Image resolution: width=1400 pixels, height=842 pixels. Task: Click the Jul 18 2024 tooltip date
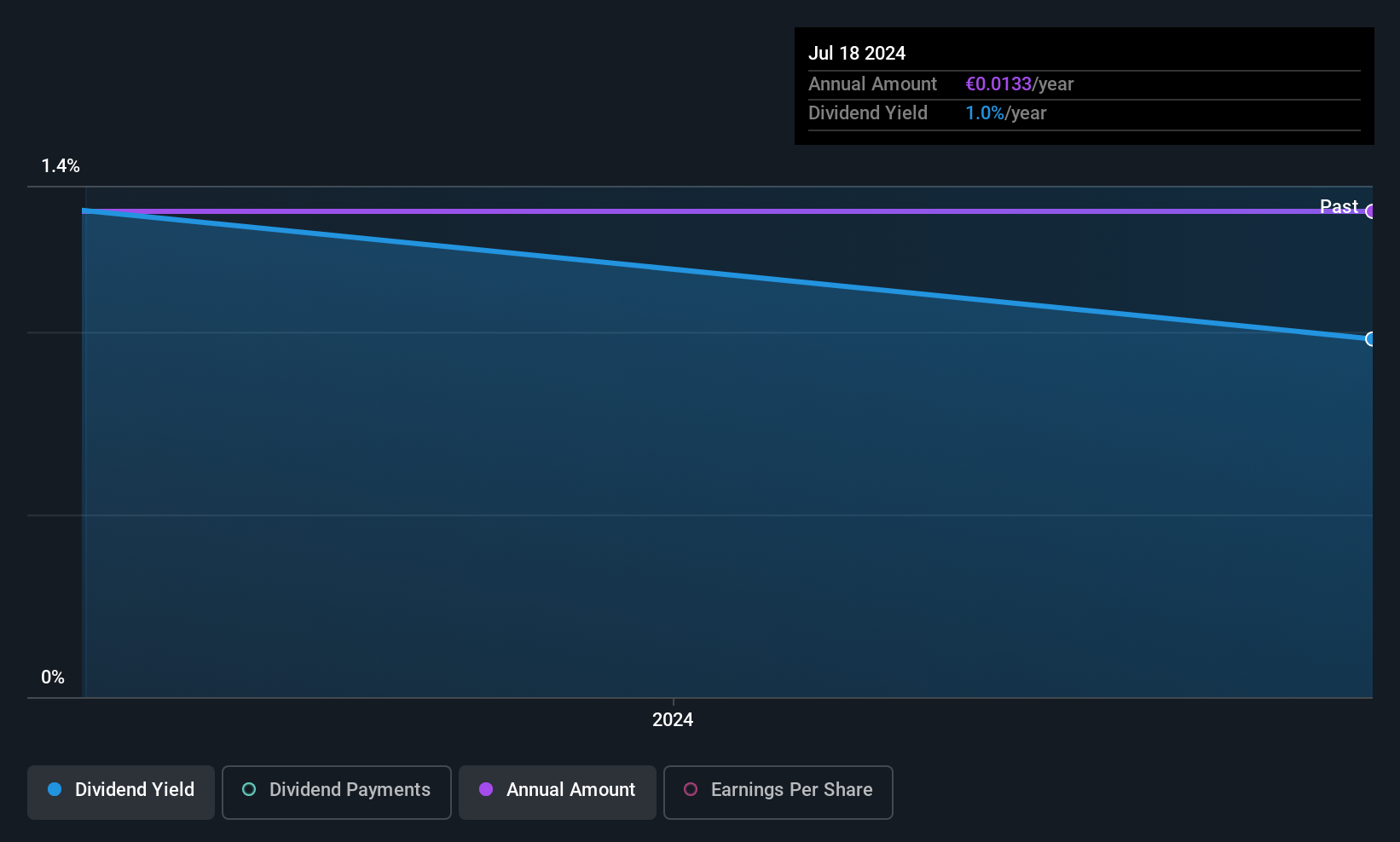click(x=857, y=53)
